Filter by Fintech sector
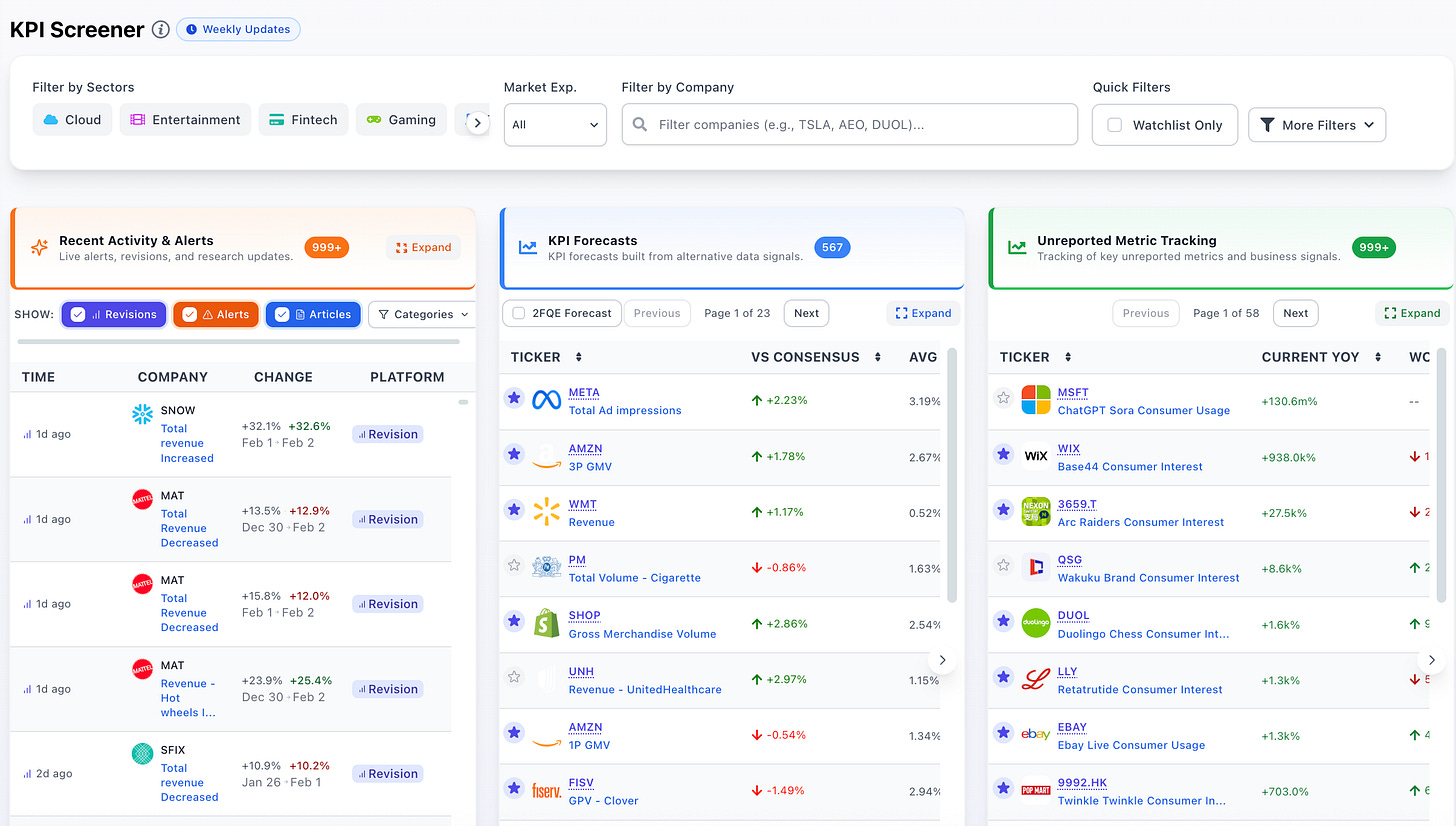The height and width of the screenshot is (826, 1456). pyautogui.click(x=304, y=120)
